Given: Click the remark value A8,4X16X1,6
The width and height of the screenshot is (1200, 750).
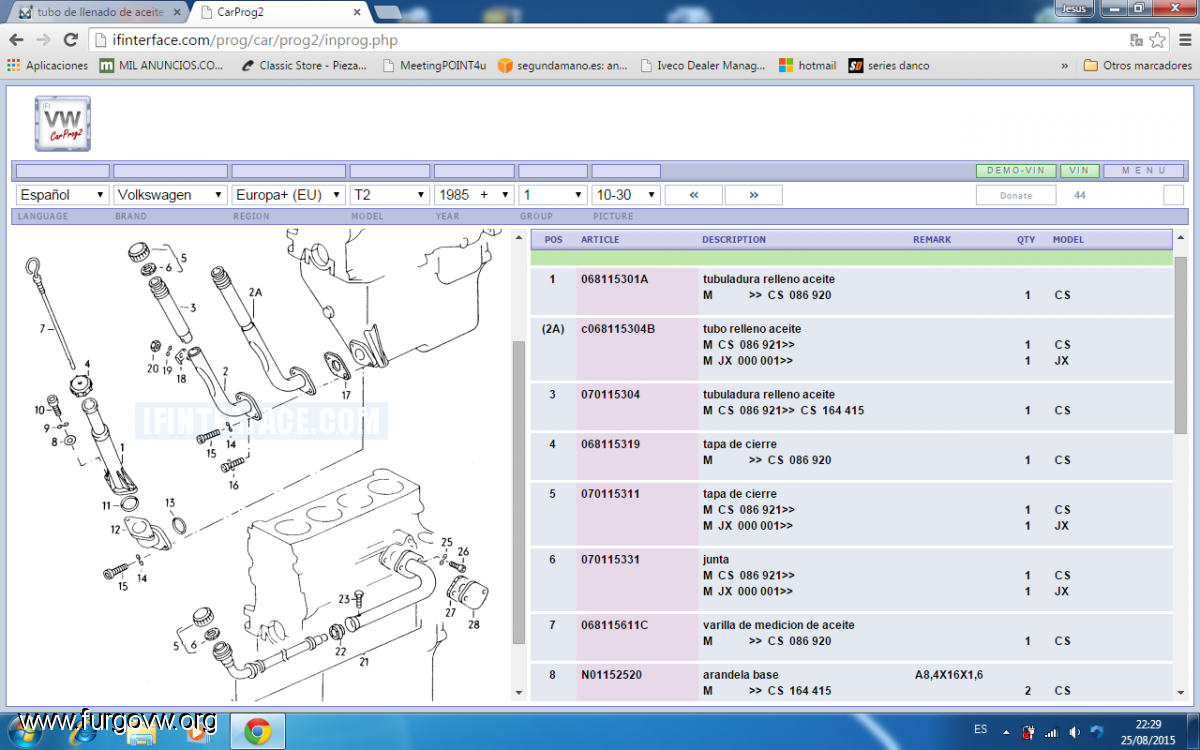Looking at the screenshot, I should [949, 675].
